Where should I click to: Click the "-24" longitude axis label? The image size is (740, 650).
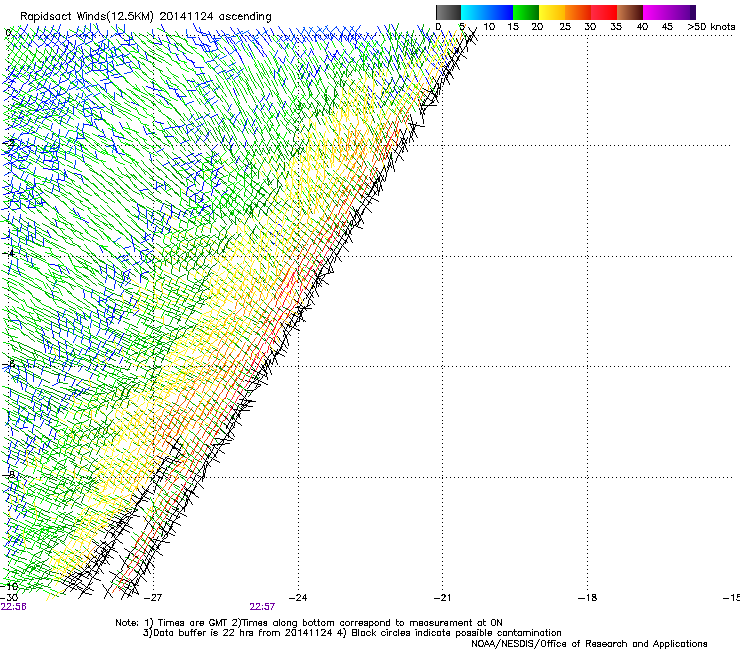tap(298, 598)
